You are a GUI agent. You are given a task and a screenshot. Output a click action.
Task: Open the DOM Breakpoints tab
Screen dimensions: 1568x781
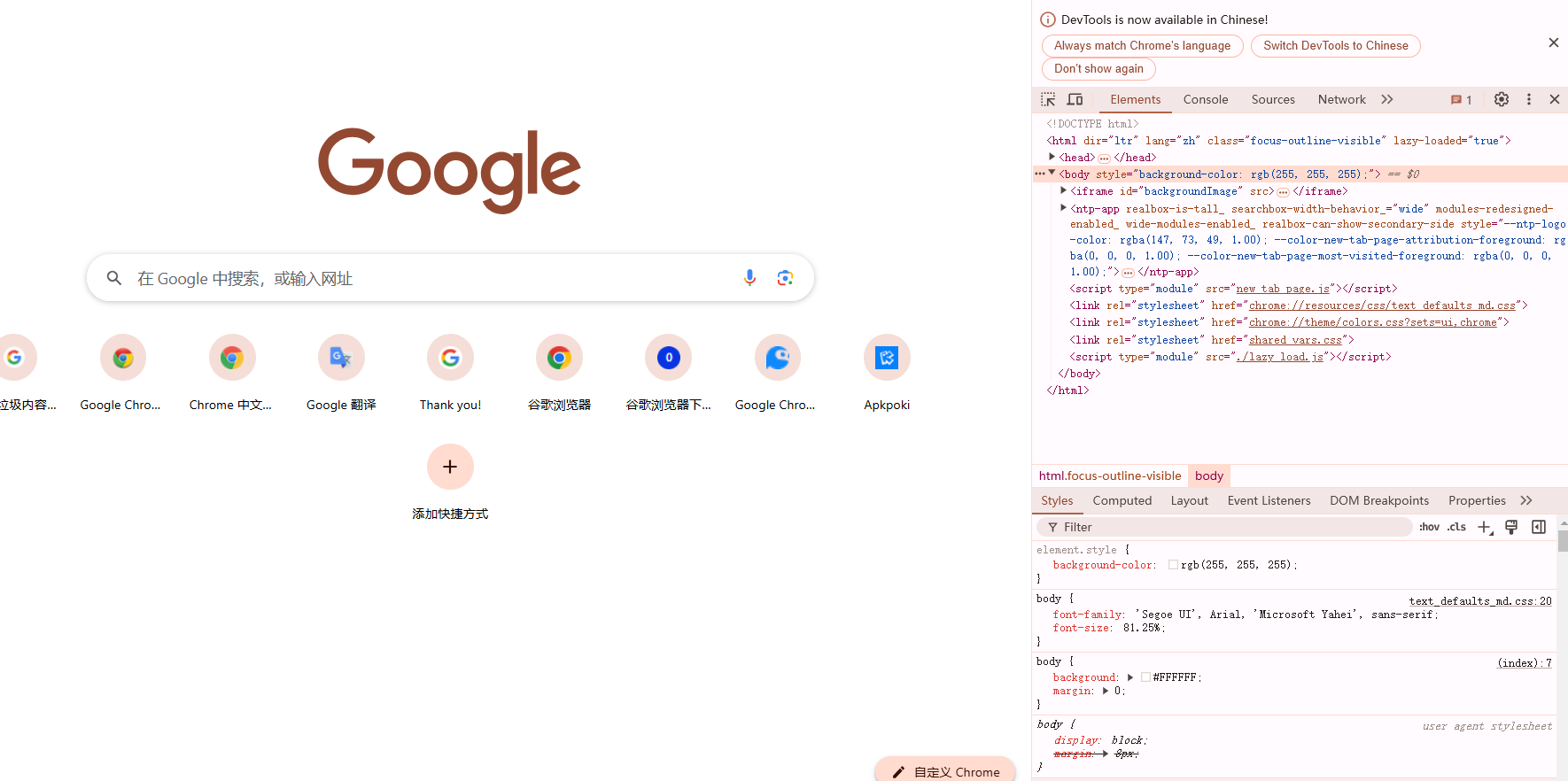(x=1379, y=500)
